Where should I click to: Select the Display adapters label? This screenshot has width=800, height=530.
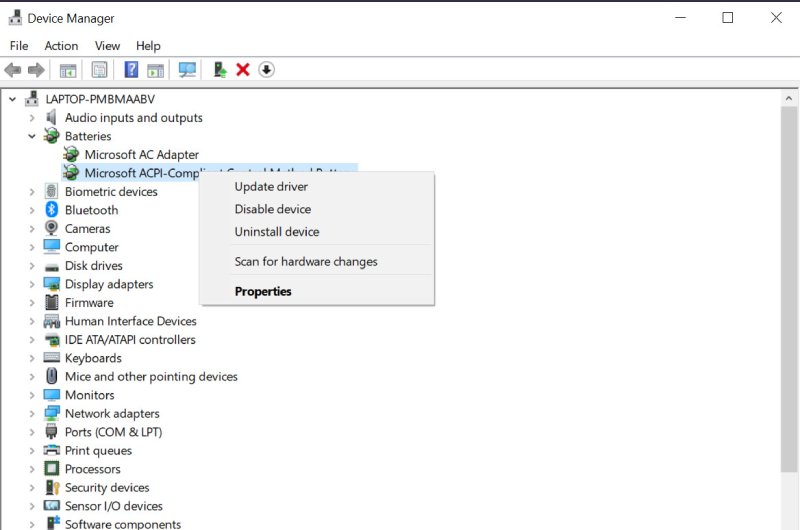109,284
